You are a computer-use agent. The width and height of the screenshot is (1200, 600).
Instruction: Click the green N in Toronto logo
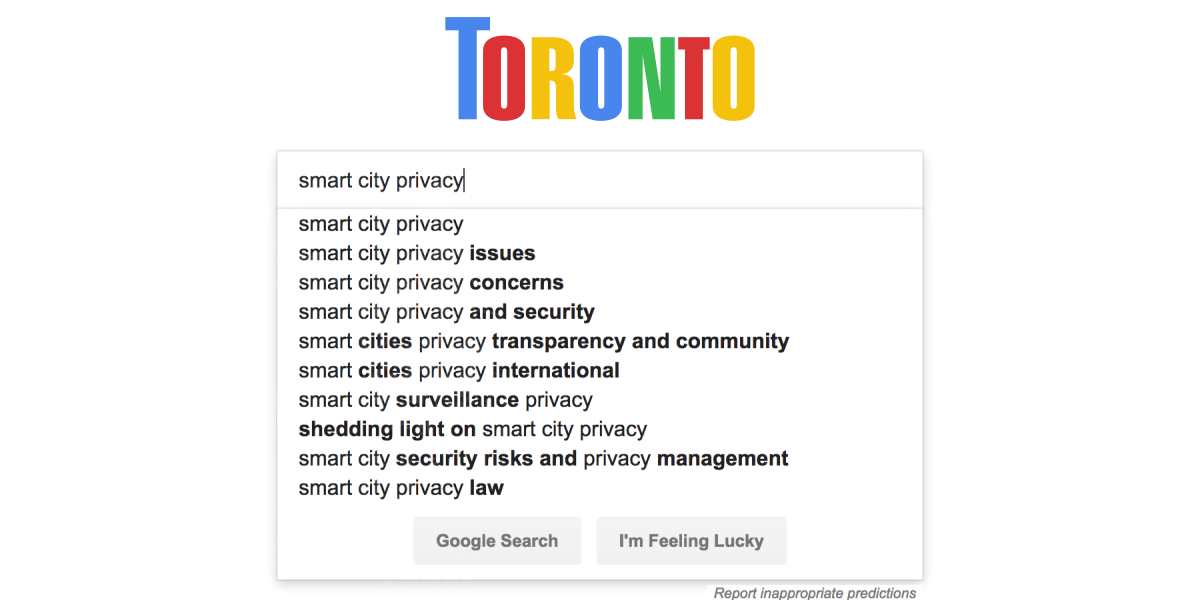(648, 78)
